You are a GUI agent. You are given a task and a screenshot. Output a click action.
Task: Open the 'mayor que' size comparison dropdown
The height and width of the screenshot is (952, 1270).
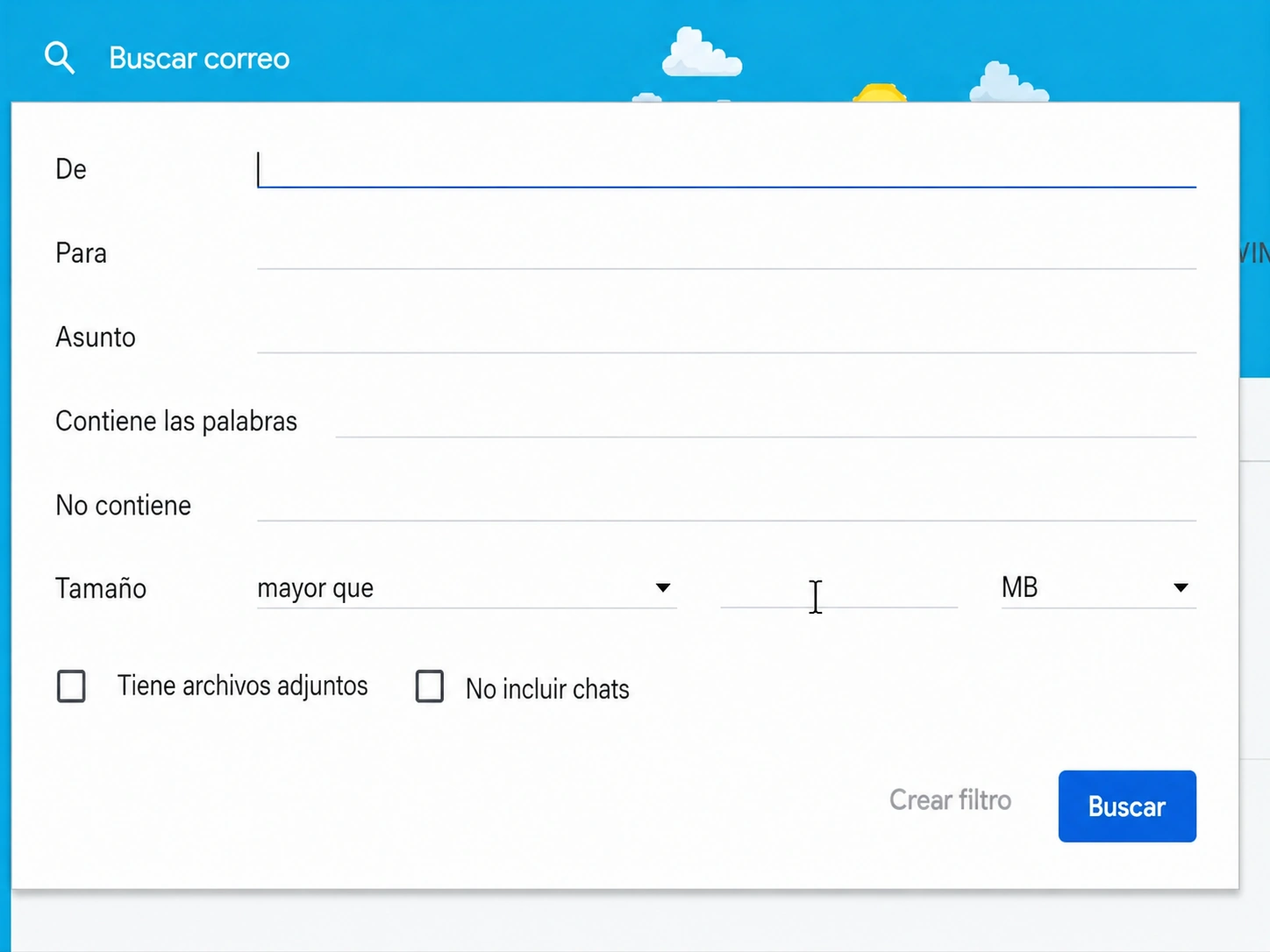coord(467,588)
